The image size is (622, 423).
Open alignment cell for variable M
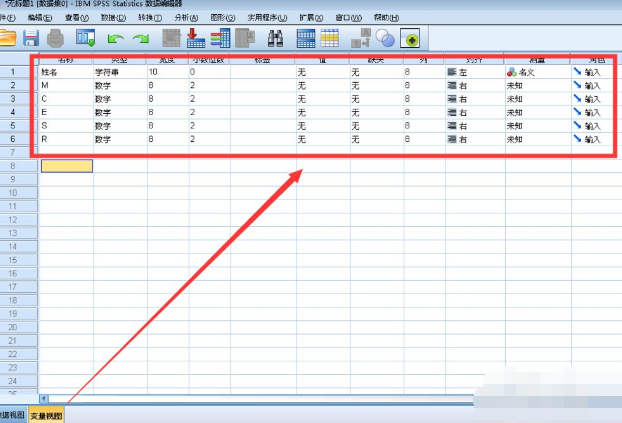tap(474, 86)
